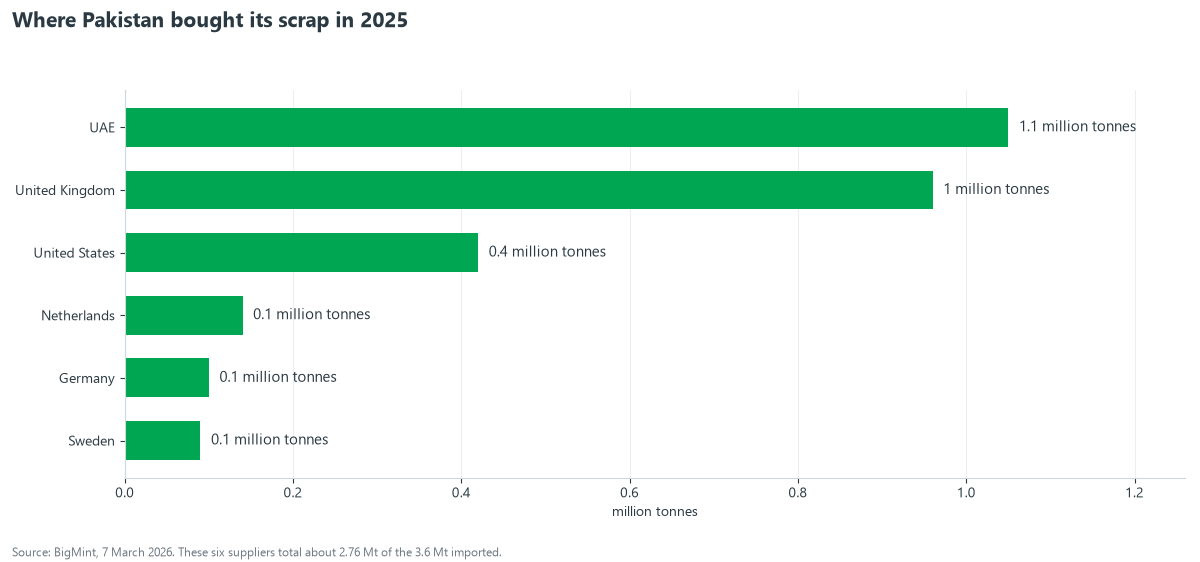The image size is (1200, 562).
Task: Click the United Kingdom axis label
Action: click(x=65, y=190)
